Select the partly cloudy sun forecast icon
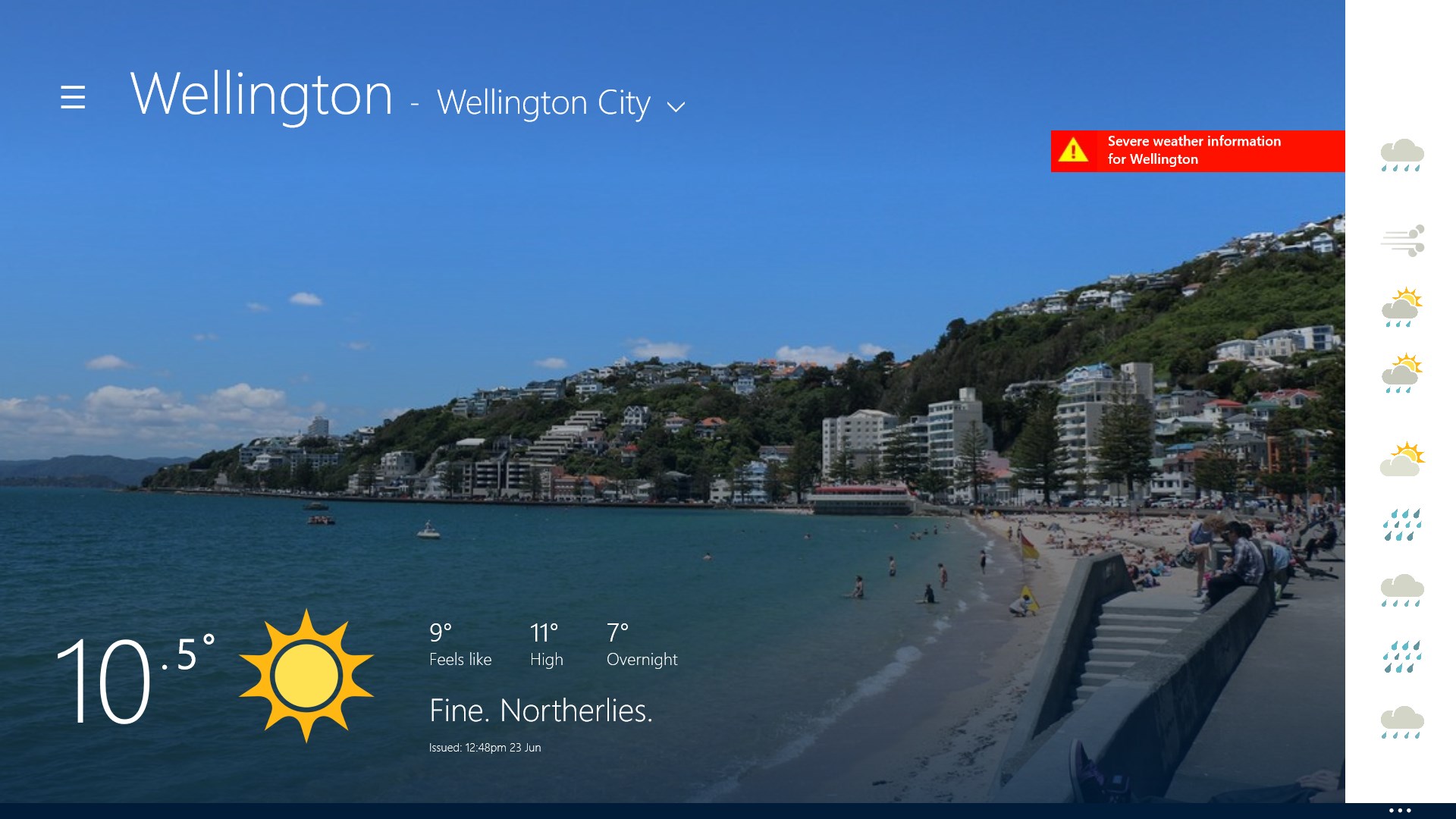 [1402, 459]
